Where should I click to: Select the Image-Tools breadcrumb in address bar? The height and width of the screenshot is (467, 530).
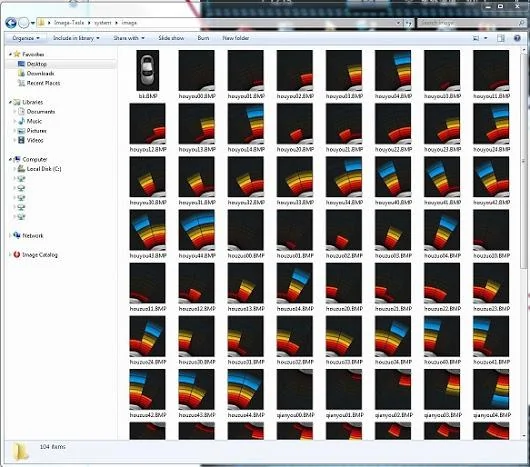[x=69, y=23]
